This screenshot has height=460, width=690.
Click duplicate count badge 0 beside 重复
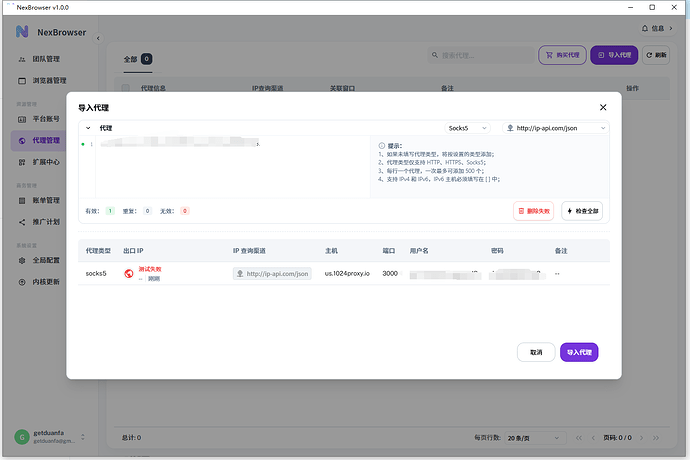[147, 211]
